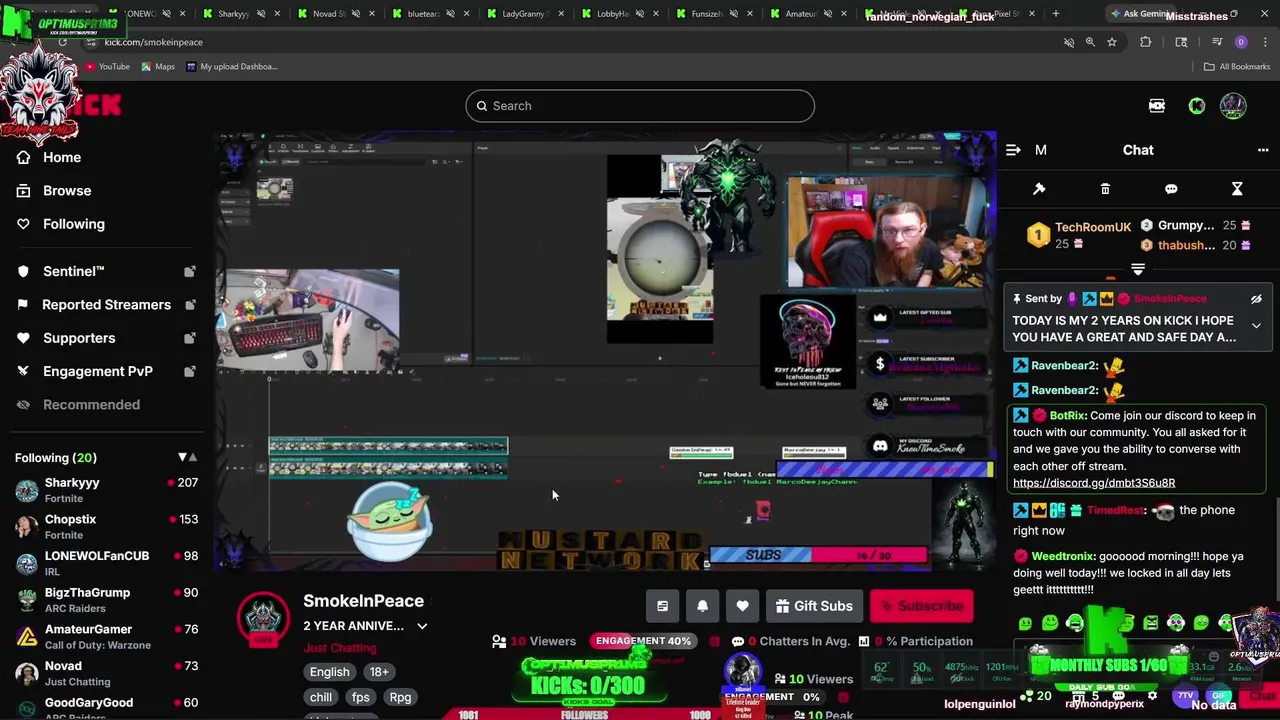
Task: Open Engagement PvP in sidebar
Action: click(97, 371)
